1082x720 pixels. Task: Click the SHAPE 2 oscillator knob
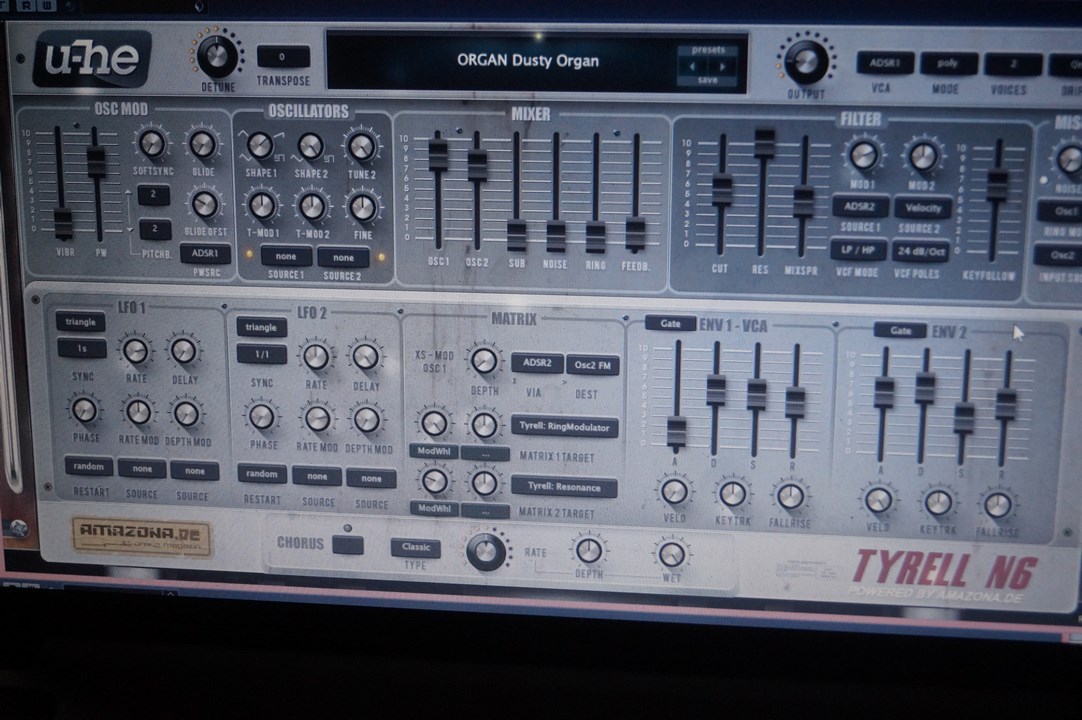click(x=311, y=146)
